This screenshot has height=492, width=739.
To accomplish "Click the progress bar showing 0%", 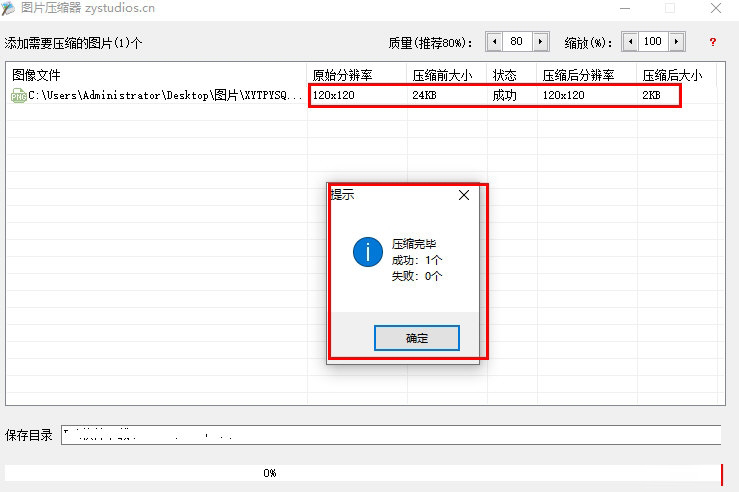I will pyautogui.click(x=361, y=473).
